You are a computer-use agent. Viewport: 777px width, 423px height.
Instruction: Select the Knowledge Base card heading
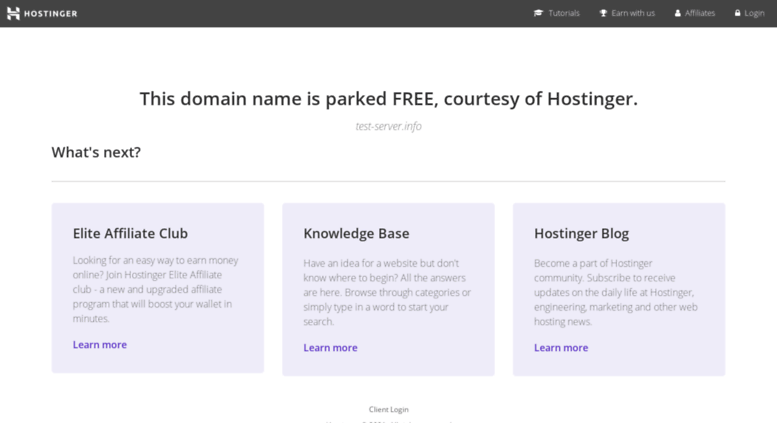[x=356, y=233]
